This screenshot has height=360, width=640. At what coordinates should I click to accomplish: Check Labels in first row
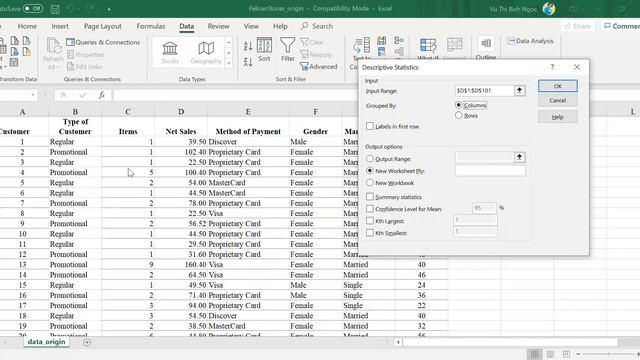click(370, 127)
